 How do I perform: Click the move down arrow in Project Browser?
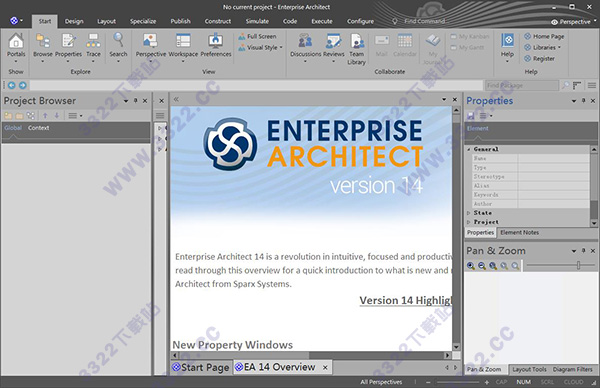coord(57,116)
